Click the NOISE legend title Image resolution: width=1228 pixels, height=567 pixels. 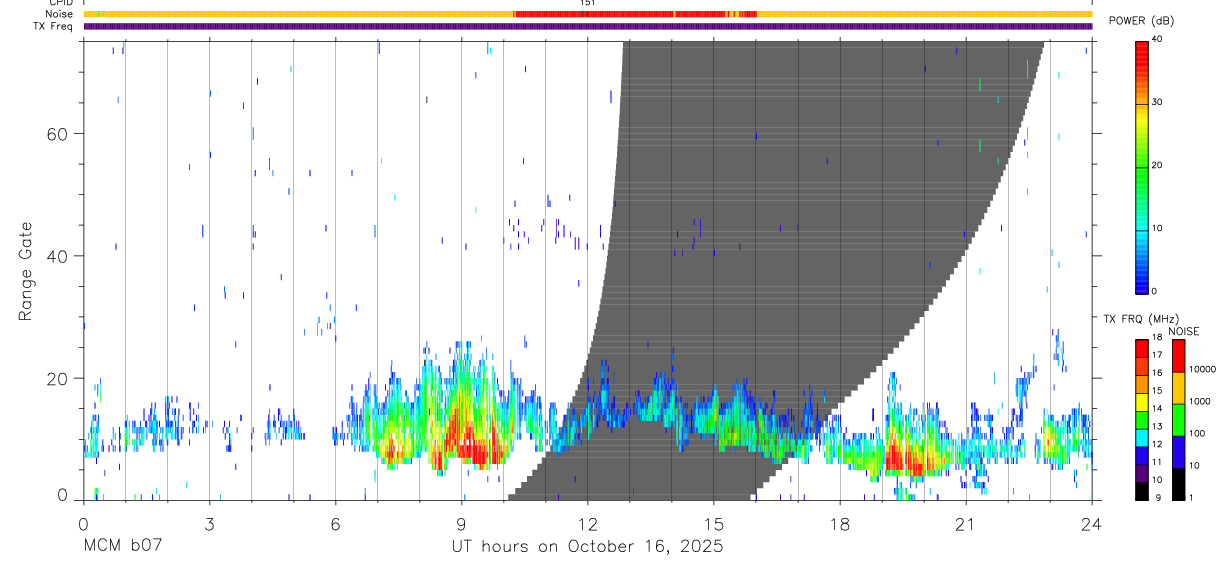click(1185, 332)
